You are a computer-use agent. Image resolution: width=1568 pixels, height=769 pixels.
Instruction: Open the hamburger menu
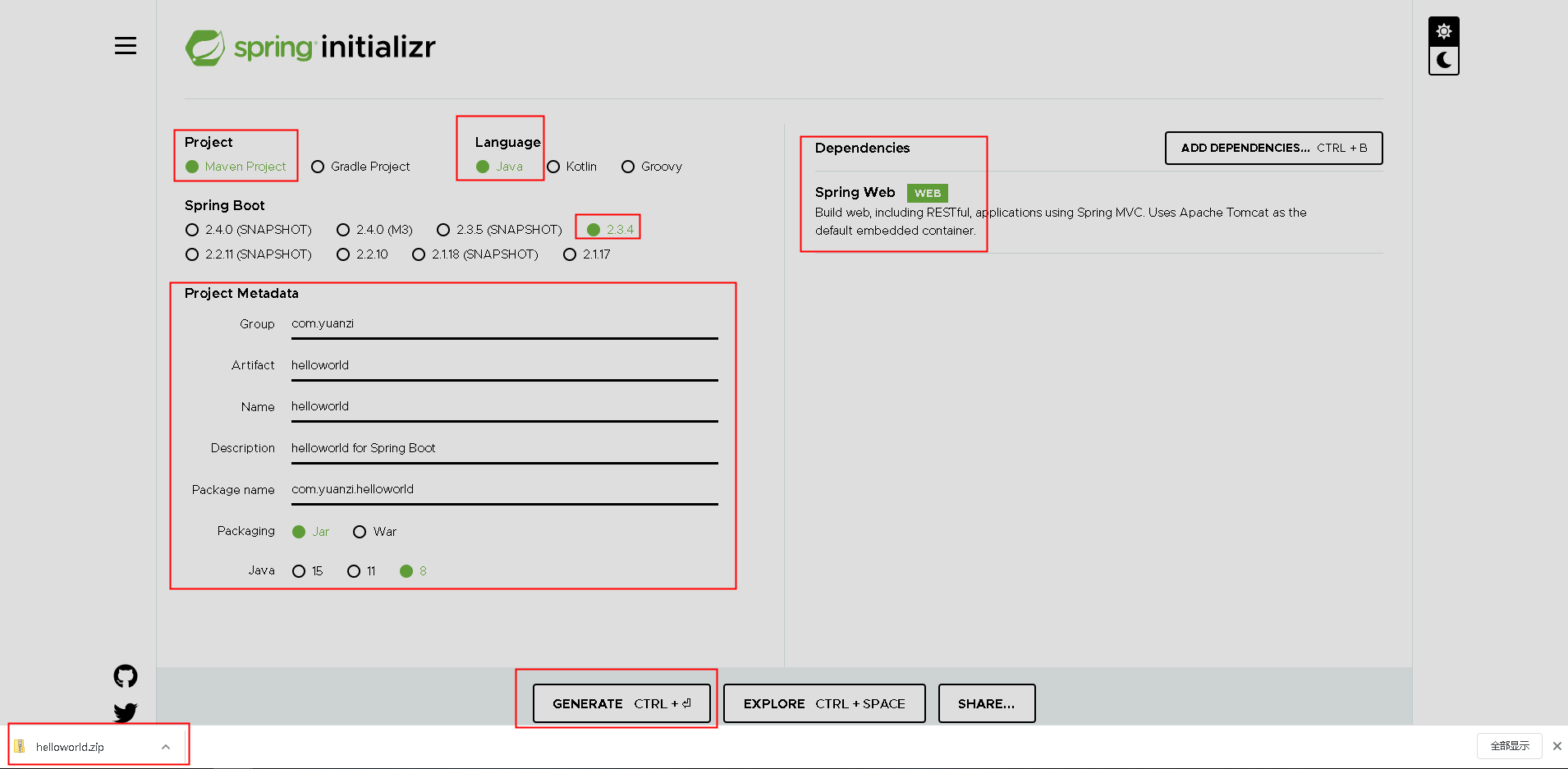[126, 46]
